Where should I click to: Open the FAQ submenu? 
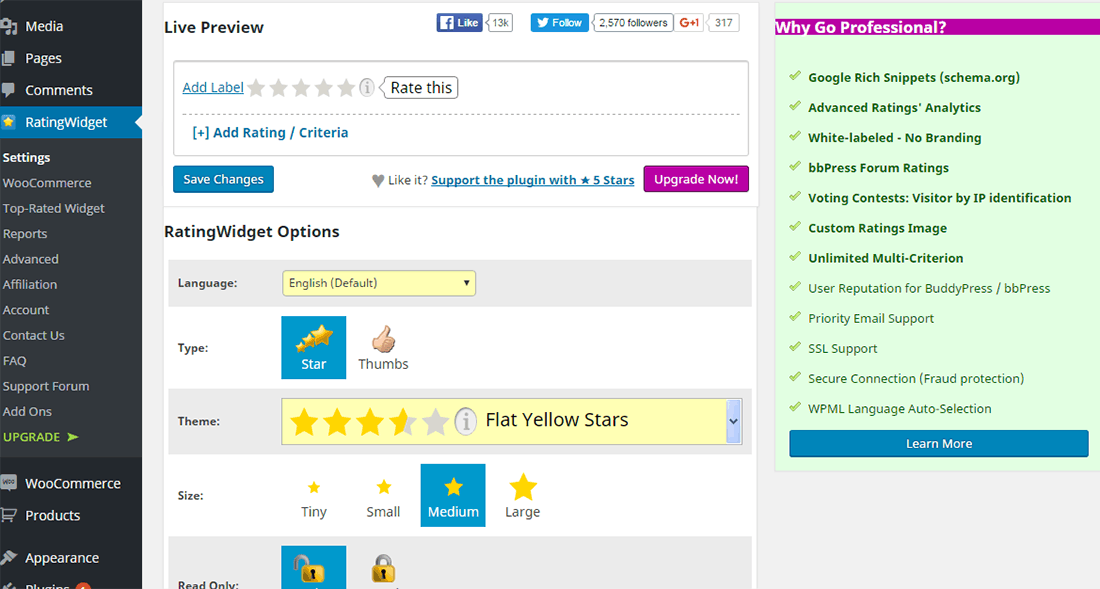click(x=15, y=360)
